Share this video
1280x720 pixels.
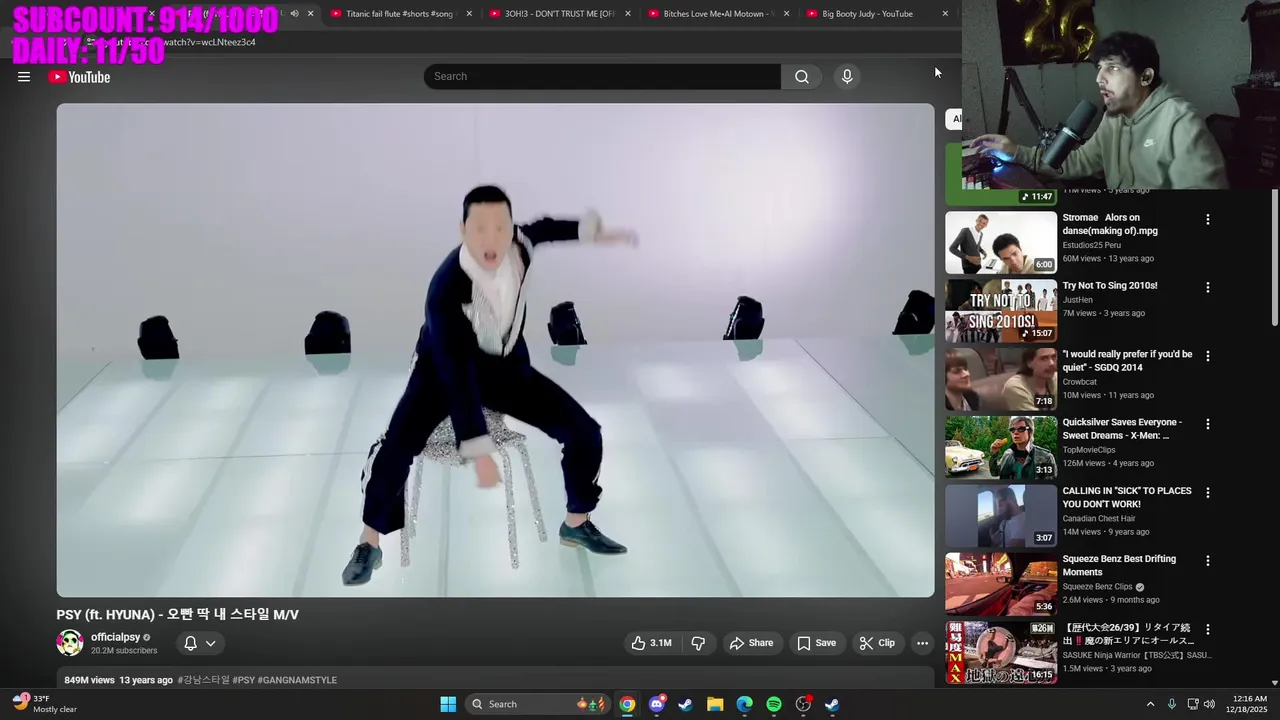click(751, 643)
